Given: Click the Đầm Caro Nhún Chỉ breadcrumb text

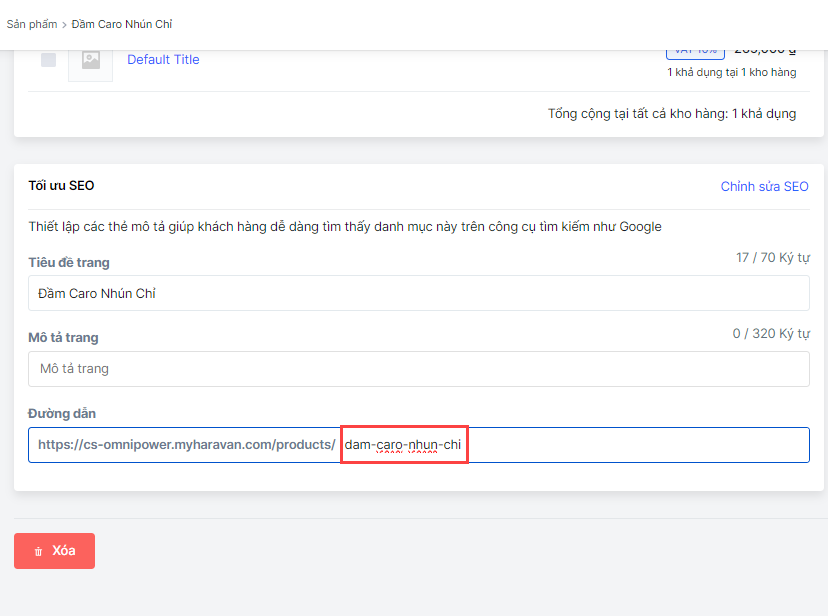Looking at the screenshot, I should point(122,24).
